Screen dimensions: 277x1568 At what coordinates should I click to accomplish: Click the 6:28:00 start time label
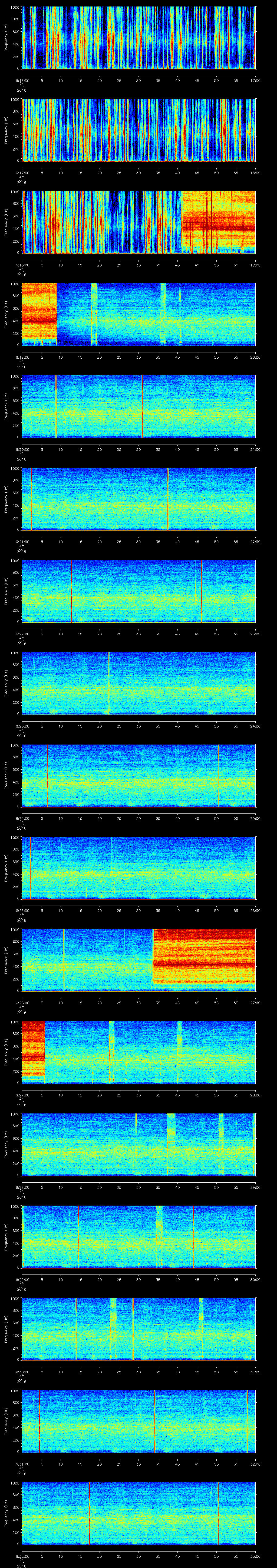[x=22, y=1187]
